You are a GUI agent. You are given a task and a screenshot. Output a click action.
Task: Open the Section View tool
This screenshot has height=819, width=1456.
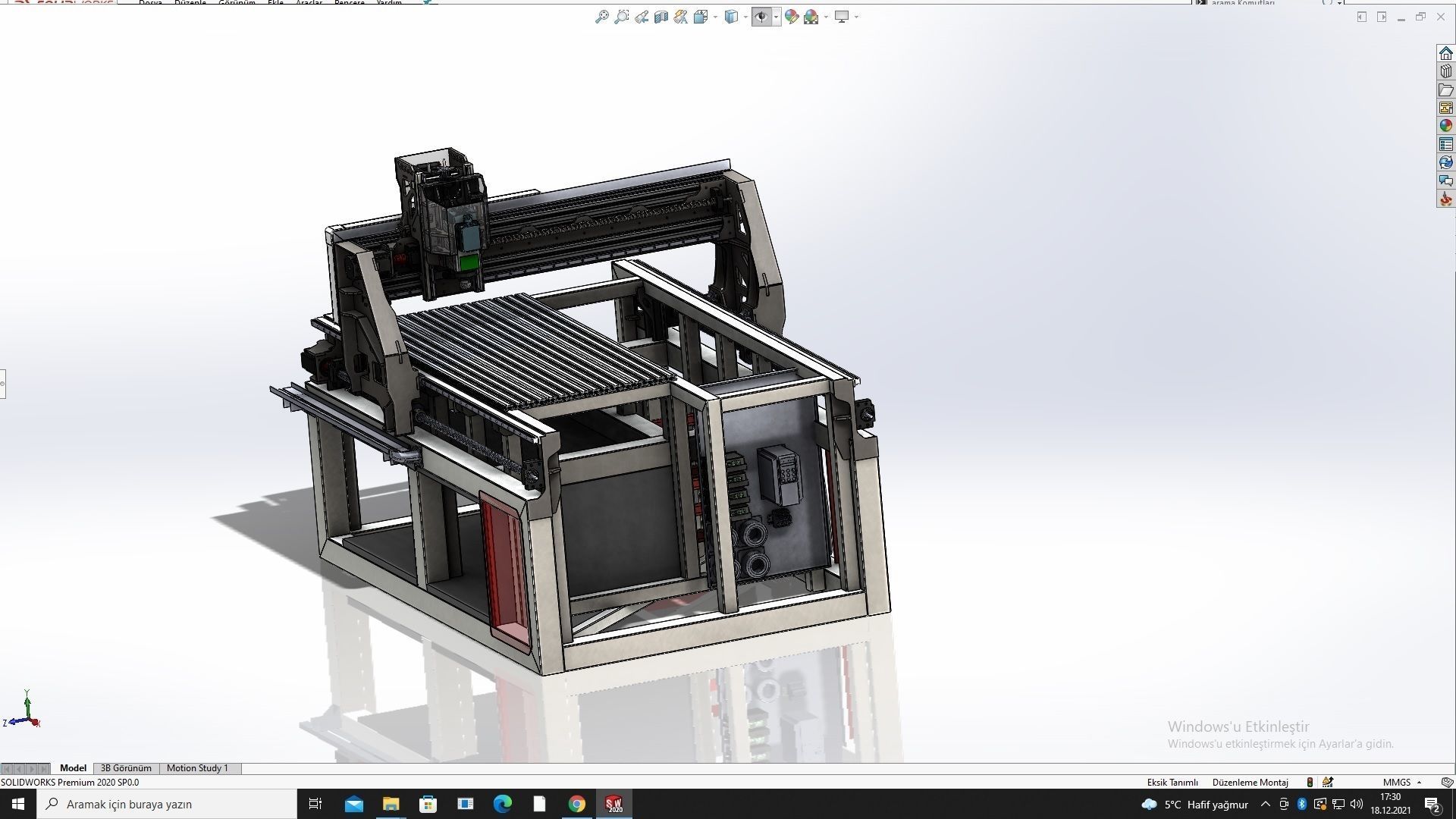click(x=661, y=17)
